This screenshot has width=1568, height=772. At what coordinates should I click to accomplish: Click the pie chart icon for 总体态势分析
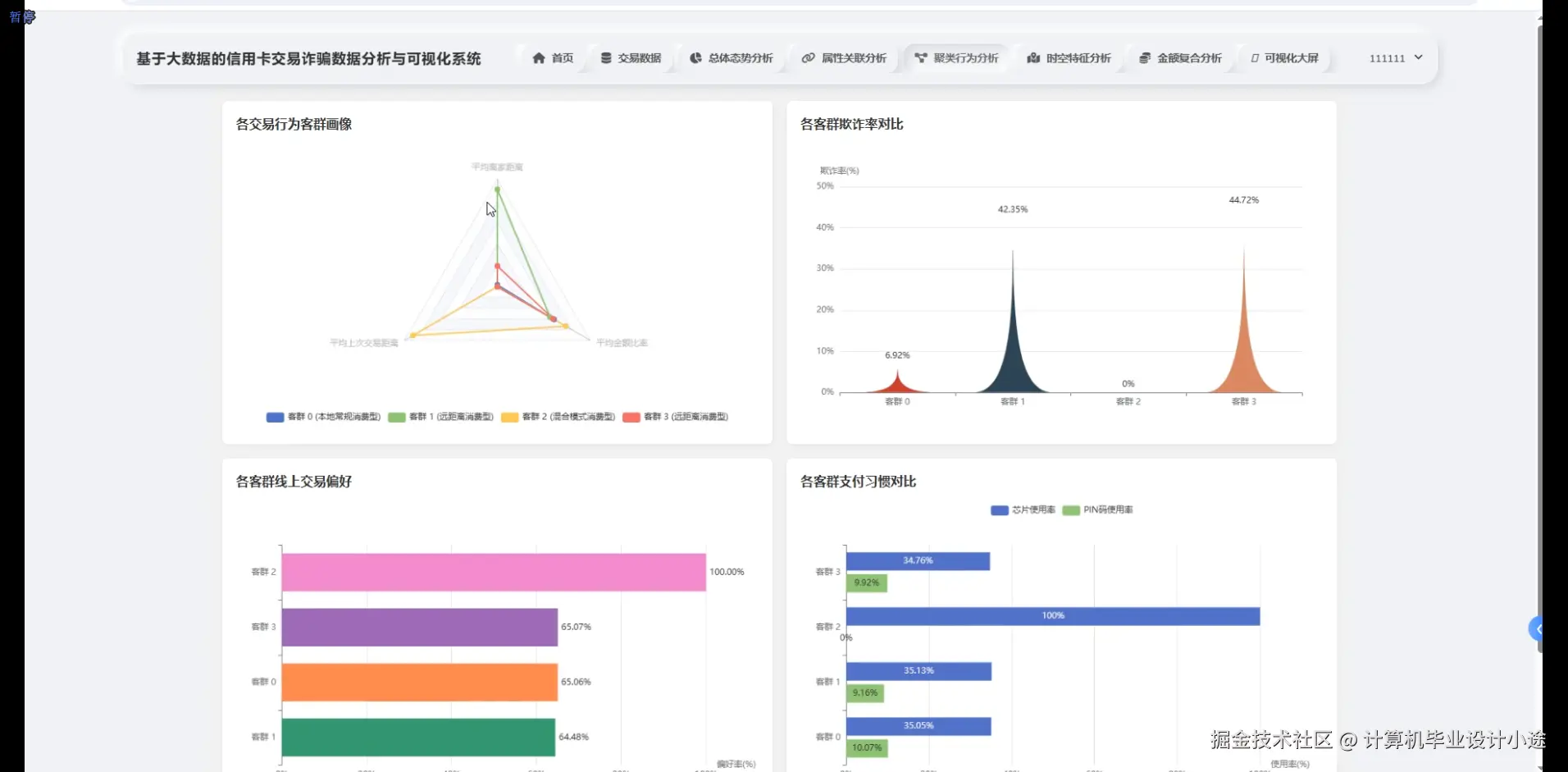click(695, 58)
